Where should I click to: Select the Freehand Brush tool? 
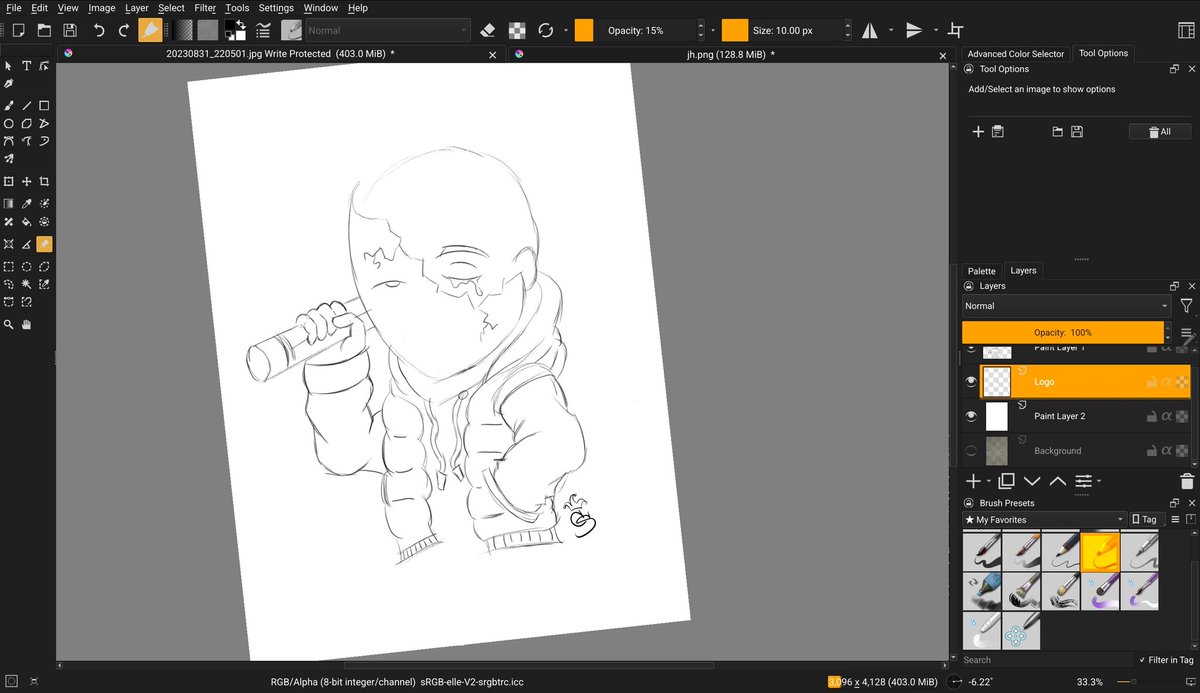(9, 105)
